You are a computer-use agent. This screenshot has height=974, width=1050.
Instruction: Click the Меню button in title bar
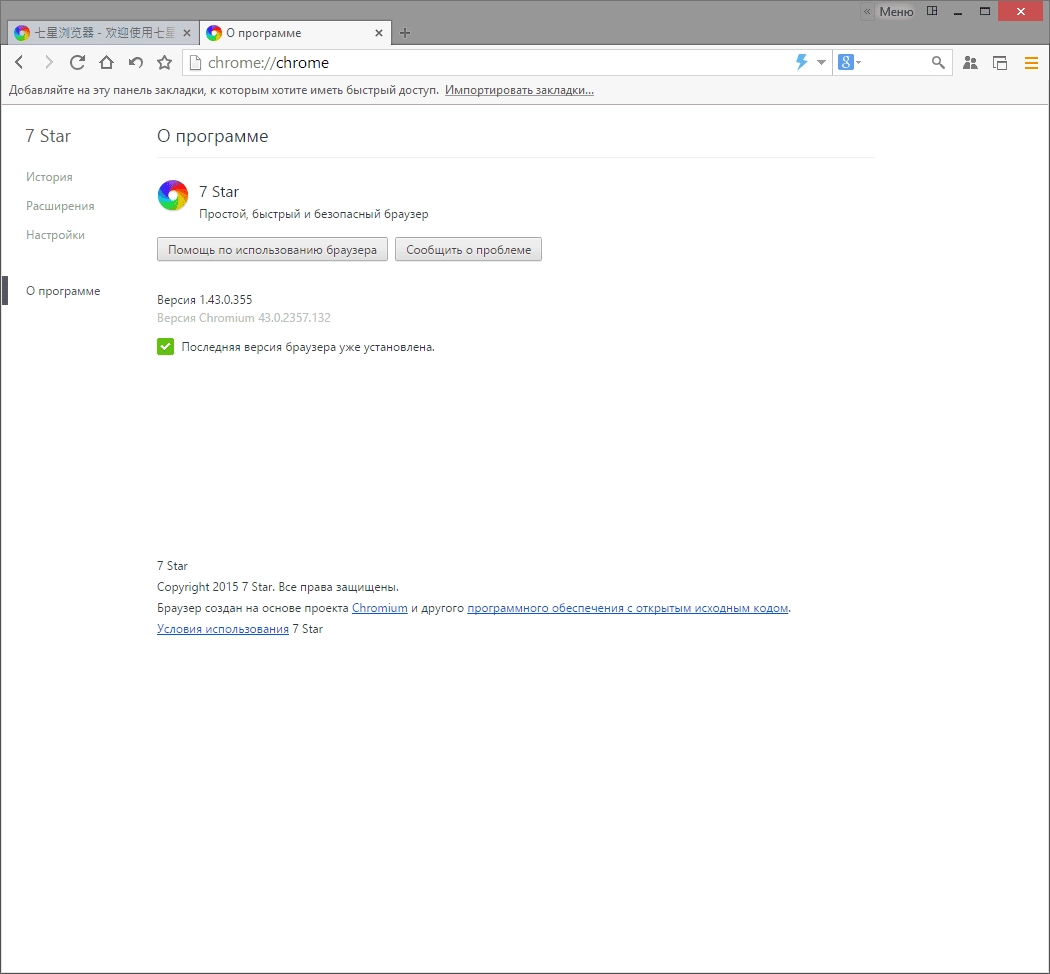896,11
